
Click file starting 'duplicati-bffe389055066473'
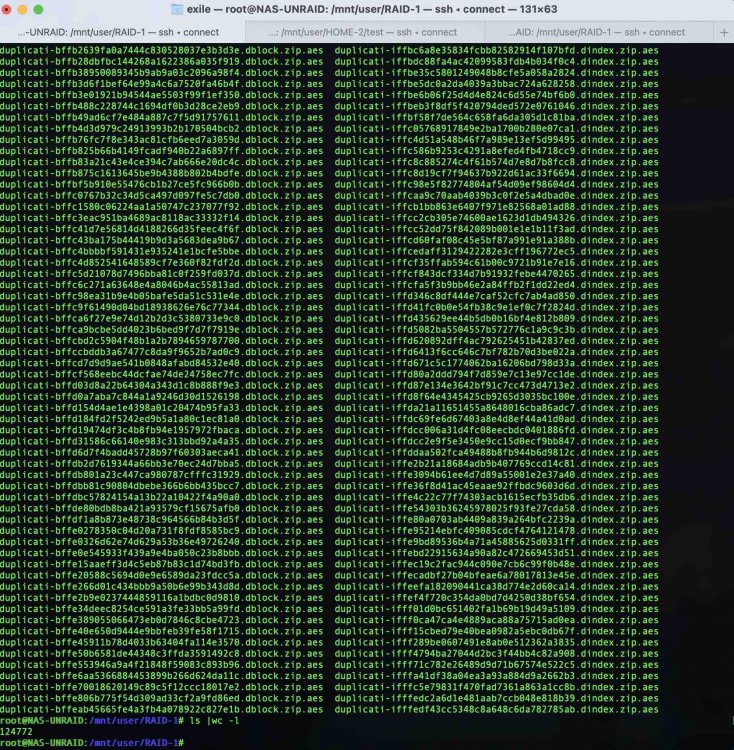(x=162, y=620)
